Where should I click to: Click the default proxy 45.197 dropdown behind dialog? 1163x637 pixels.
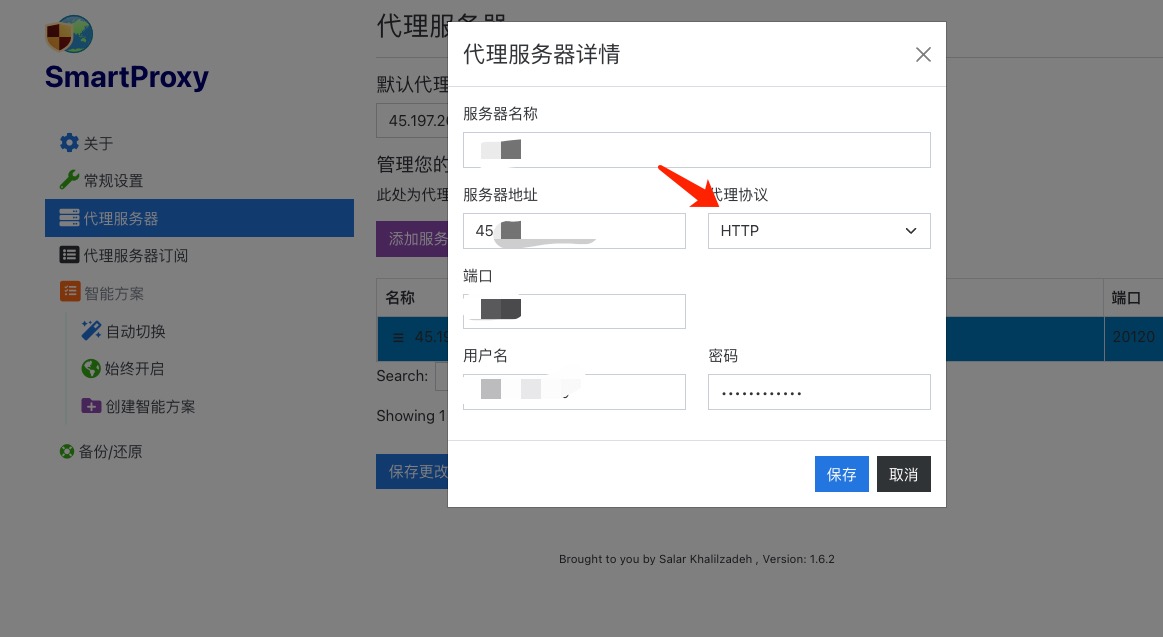(412, 120)
